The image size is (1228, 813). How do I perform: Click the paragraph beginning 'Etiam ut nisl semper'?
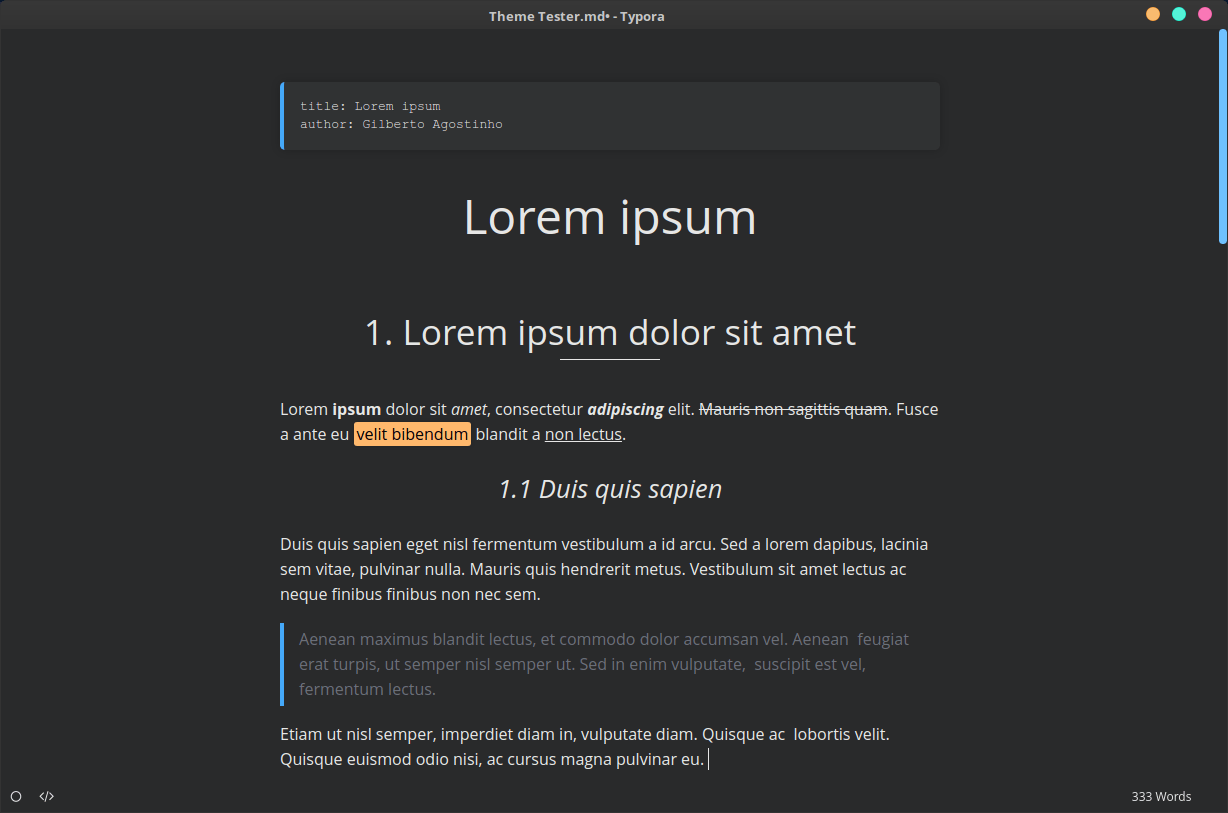coord(585,747)
